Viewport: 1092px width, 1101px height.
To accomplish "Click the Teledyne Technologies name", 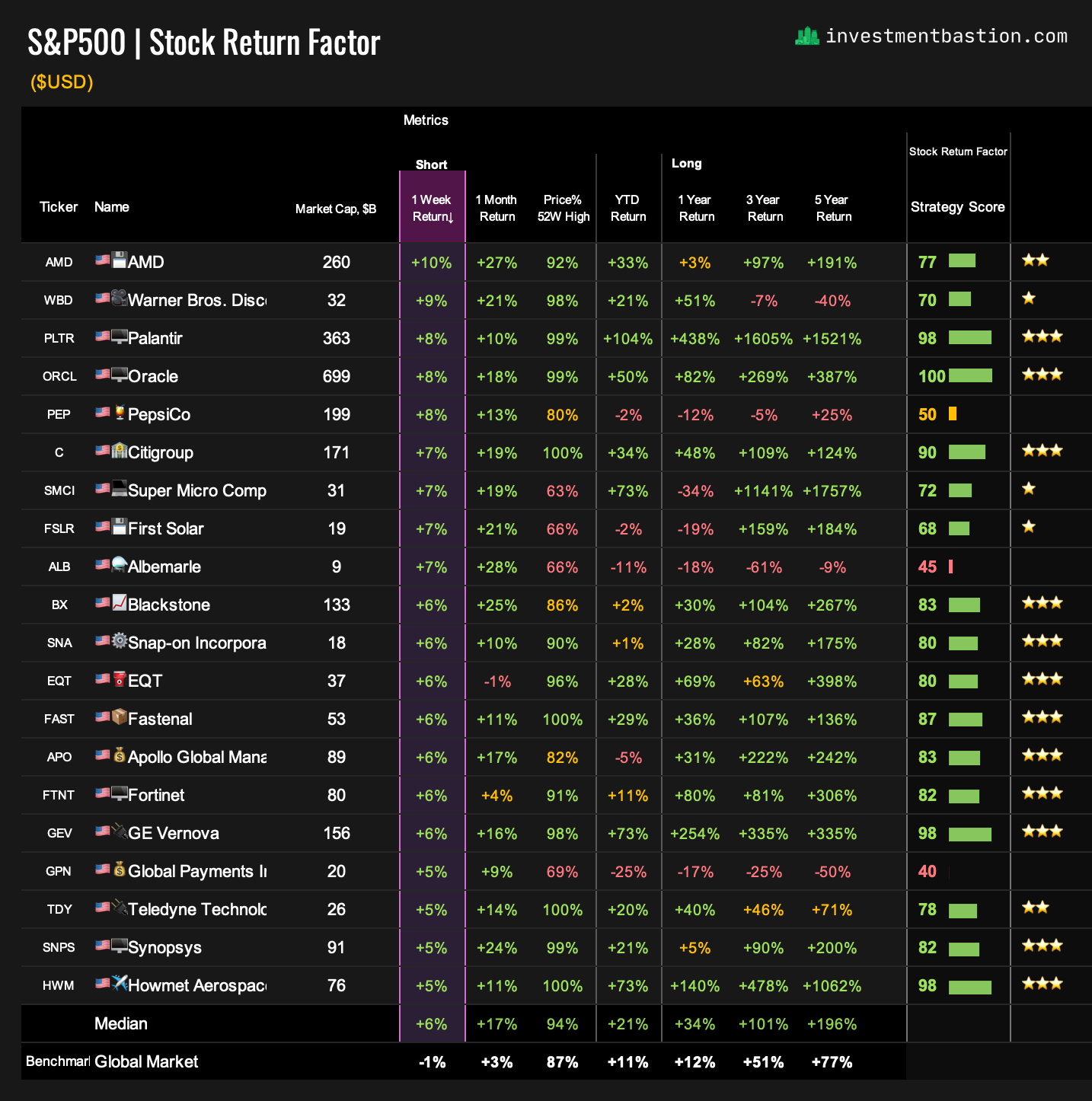I will click(x=197, y=909).
